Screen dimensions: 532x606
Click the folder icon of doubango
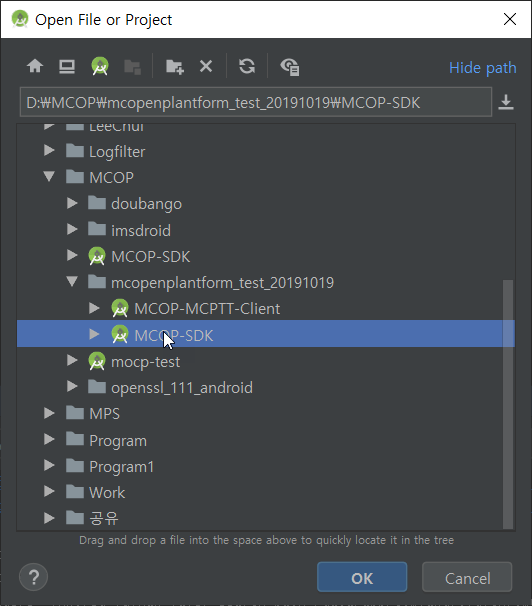coord(97,203)
